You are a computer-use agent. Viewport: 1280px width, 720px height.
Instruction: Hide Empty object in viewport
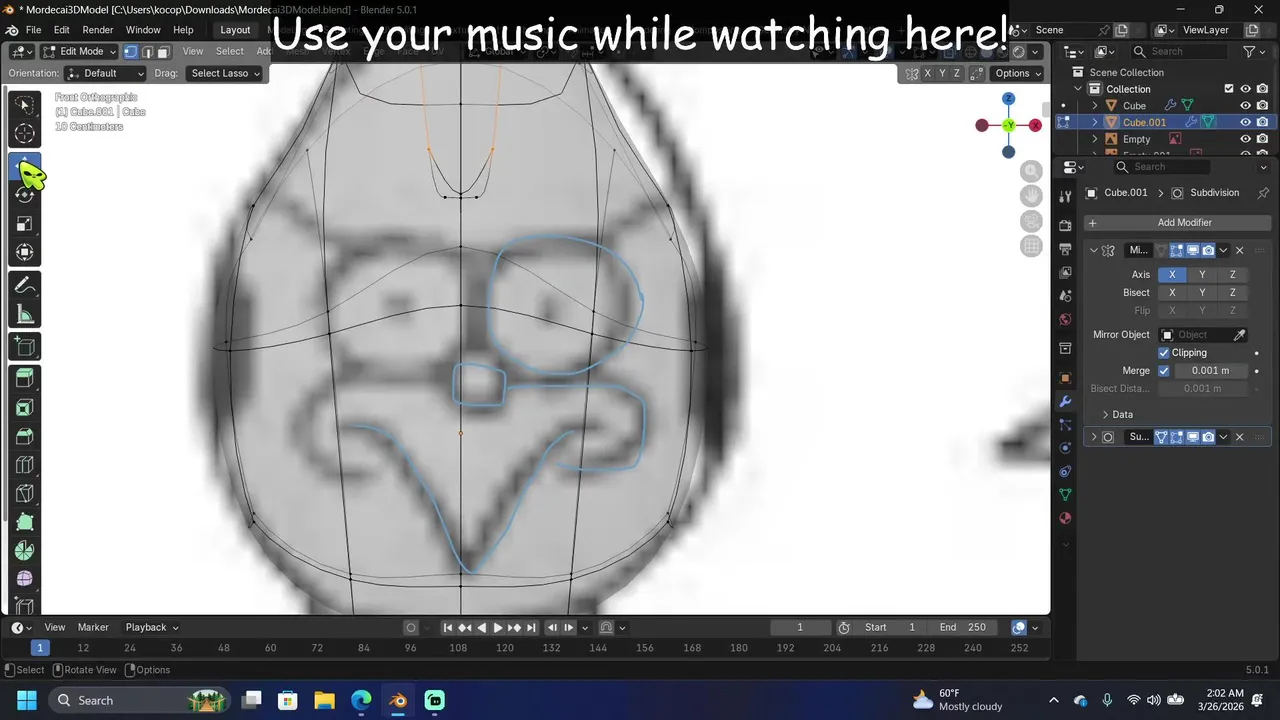[x=1246, y=139]
